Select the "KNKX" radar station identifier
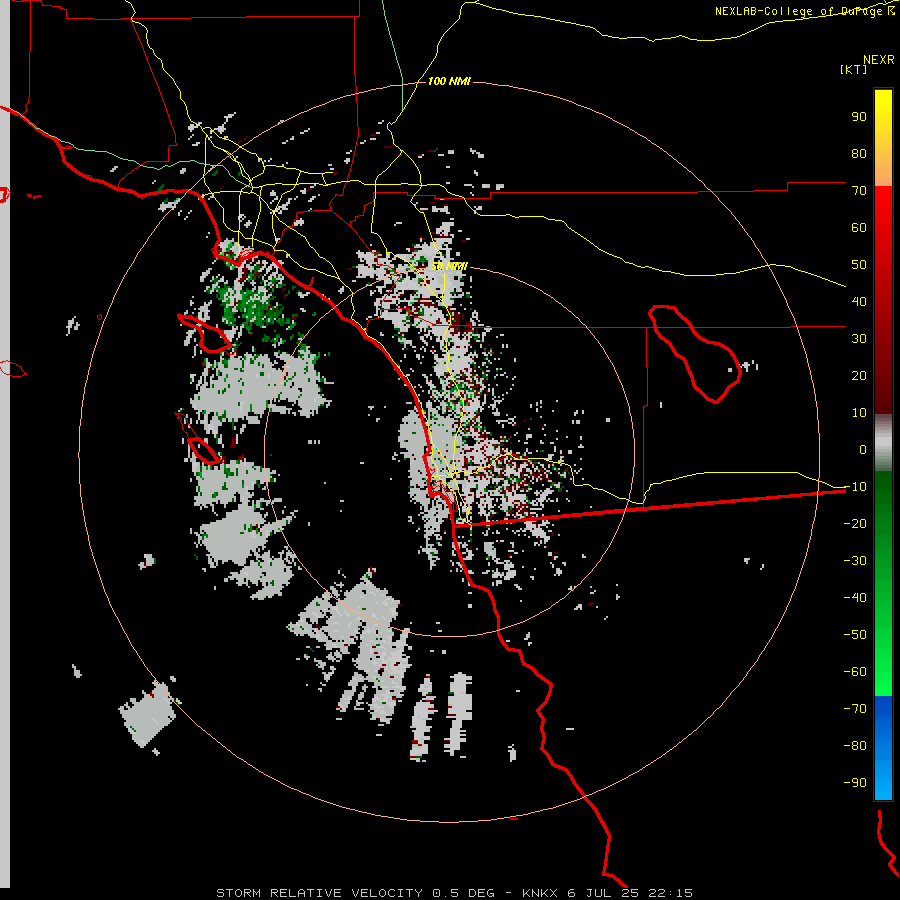The height and width of the screenshot is (900, 900). click(540, 893)
